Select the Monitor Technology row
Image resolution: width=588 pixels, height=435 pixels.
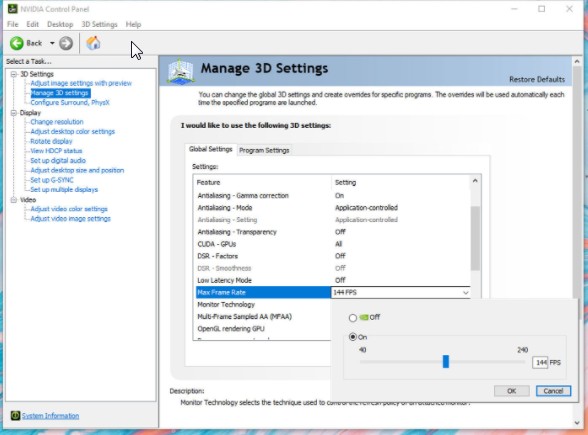[263, 304]
